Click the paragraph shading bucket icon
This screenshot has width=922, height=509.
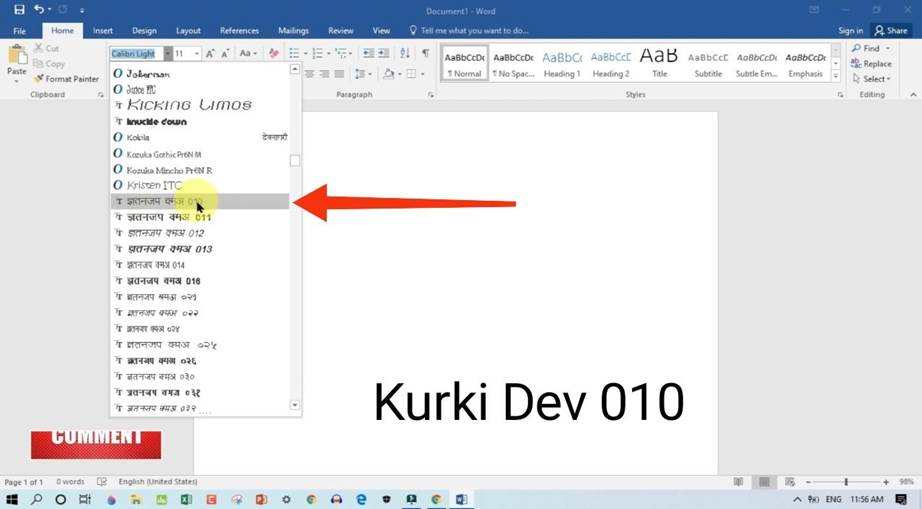pos(388,73)
